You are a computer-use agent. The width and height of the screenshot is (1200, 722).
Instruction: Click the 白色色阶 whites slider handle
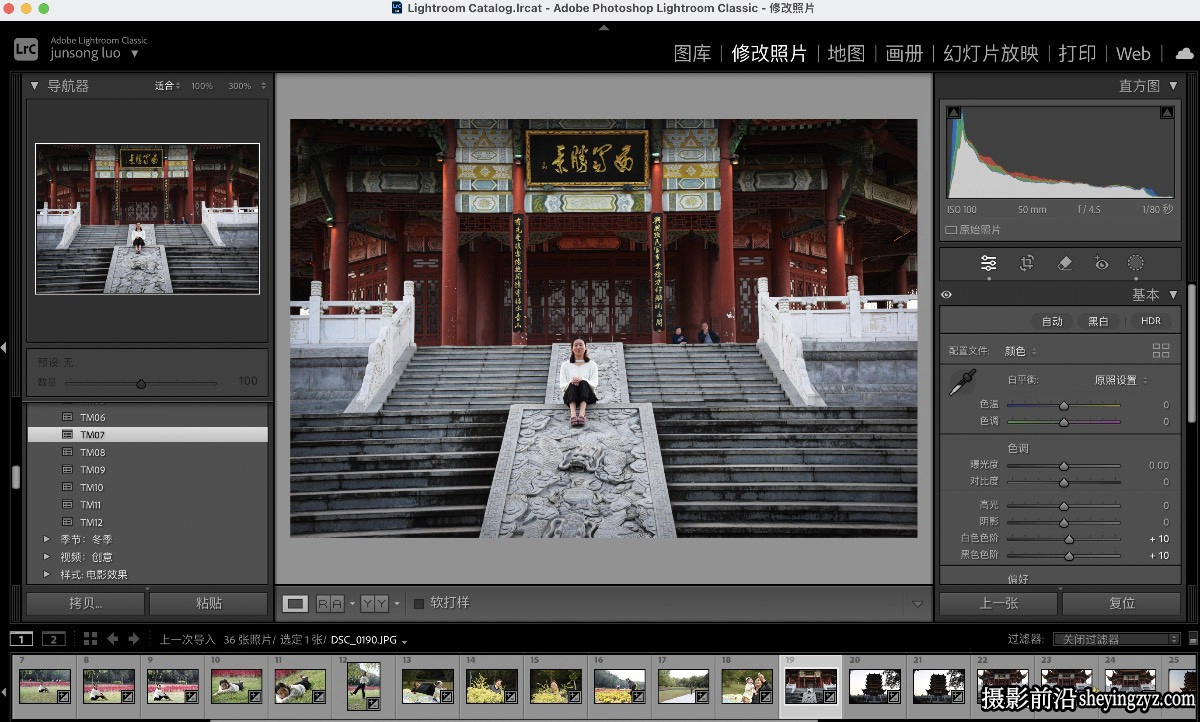point(1069,539)
